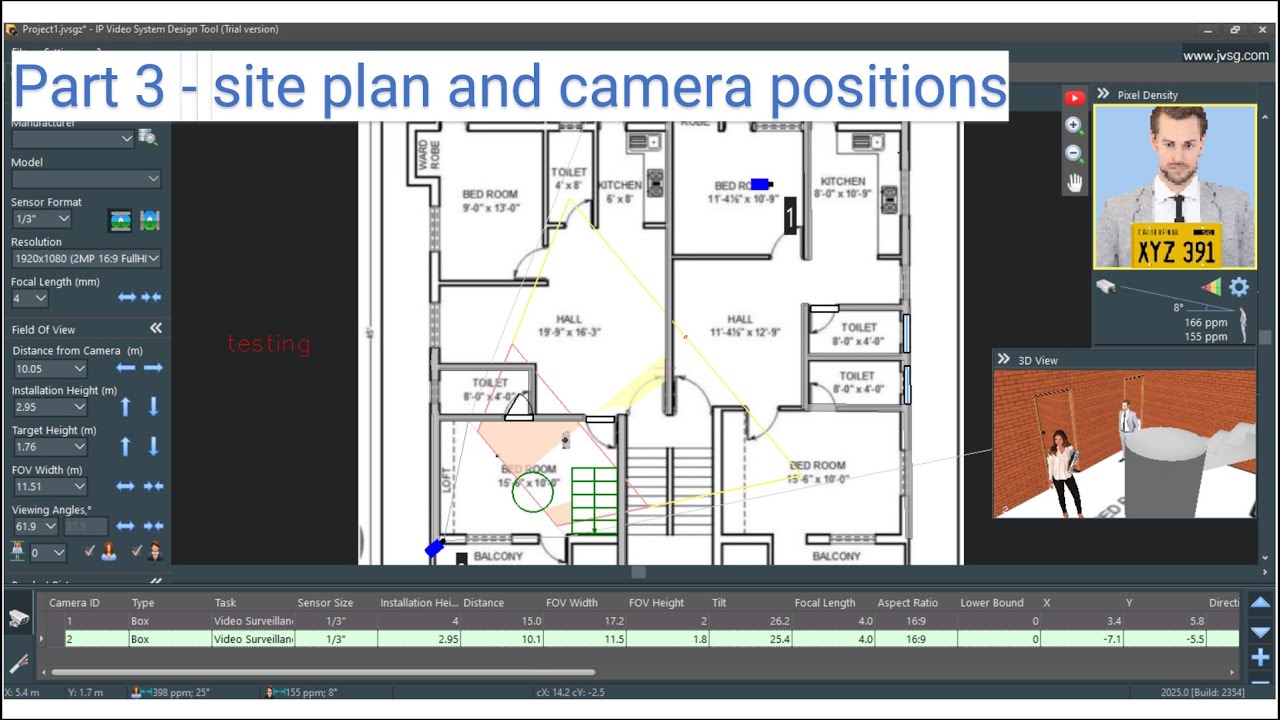Viewport: 1280px width, 720px height.
Task: Click the person height icon beside 0 dropdown
Action: coord(17,551)
